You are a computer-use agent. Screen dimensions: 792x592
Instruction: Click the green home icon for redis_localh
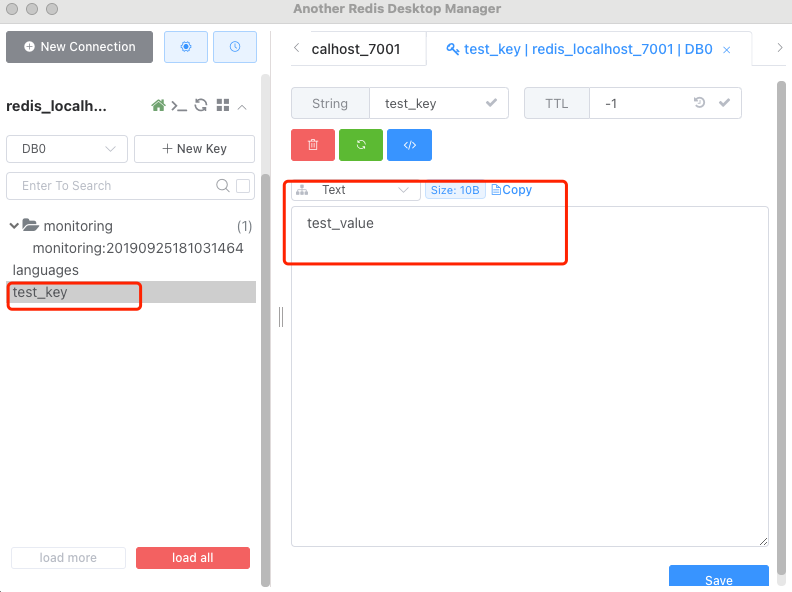click(158, 106)
